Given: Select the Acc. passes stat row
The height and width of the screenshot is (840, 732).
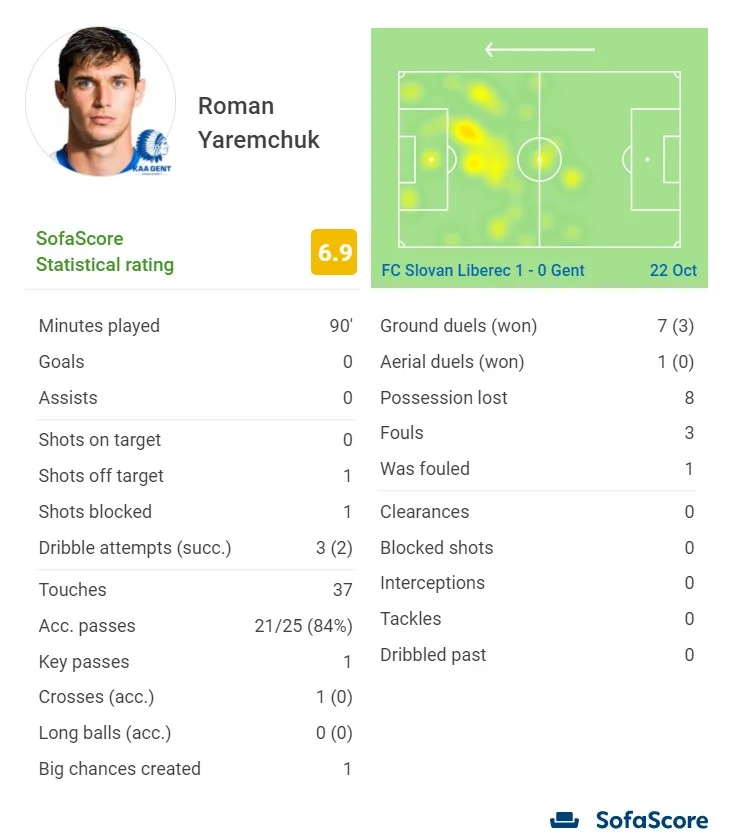Looking at the screenshot, I should [x=195, y=626].
